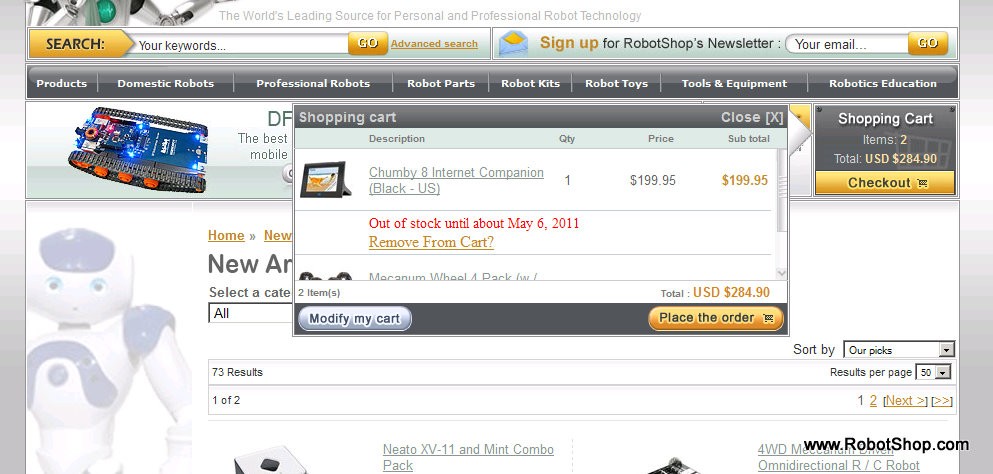Screen dimensions: 993x474
Task: Click cart scrollbar down arrow
Action: pyautogui.click(x=781, y=273)
